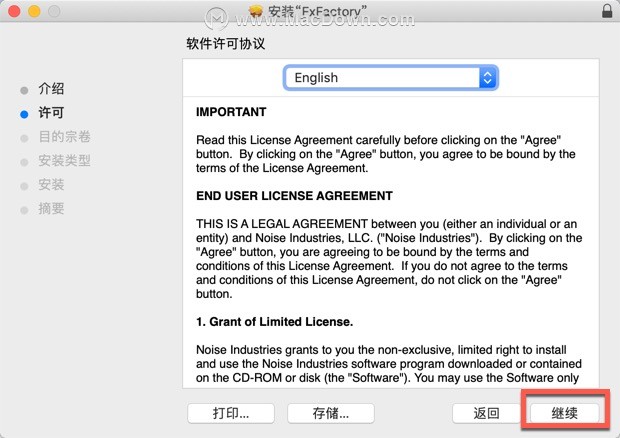Select the 安装 step in sidebar

point(51,185)
